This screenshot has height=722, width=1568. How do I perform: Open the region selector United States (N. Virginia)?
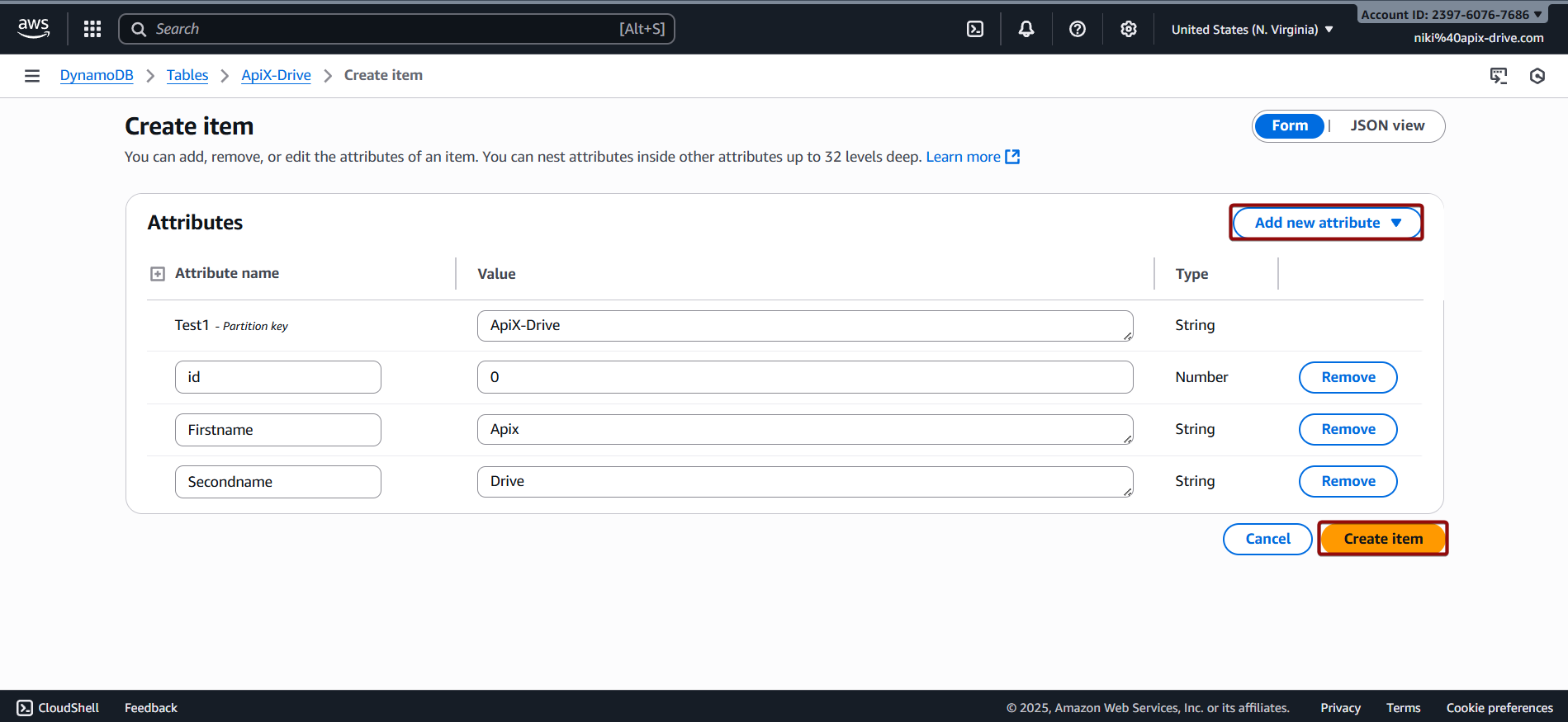(1252, 30)
